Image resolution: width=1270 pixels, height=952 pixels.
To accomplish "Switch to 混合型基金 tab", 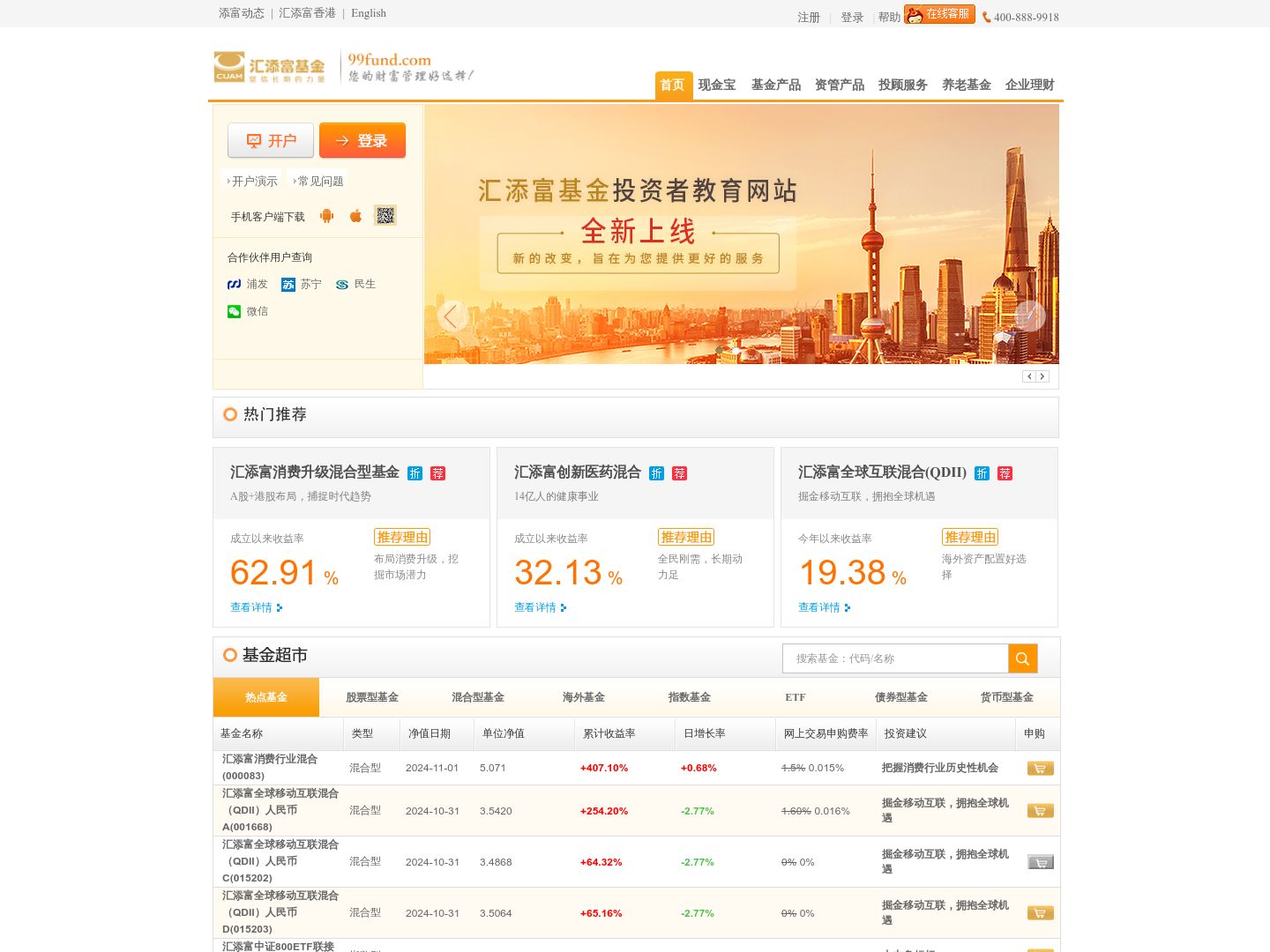I will click(x=478, y=697).
